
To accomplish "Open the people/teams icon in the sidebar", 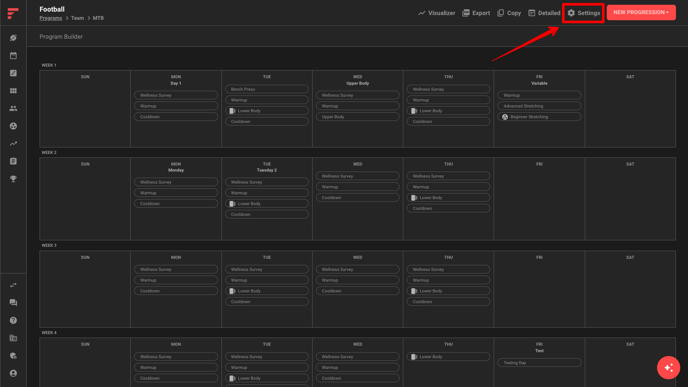I will (x=13, y=108).
